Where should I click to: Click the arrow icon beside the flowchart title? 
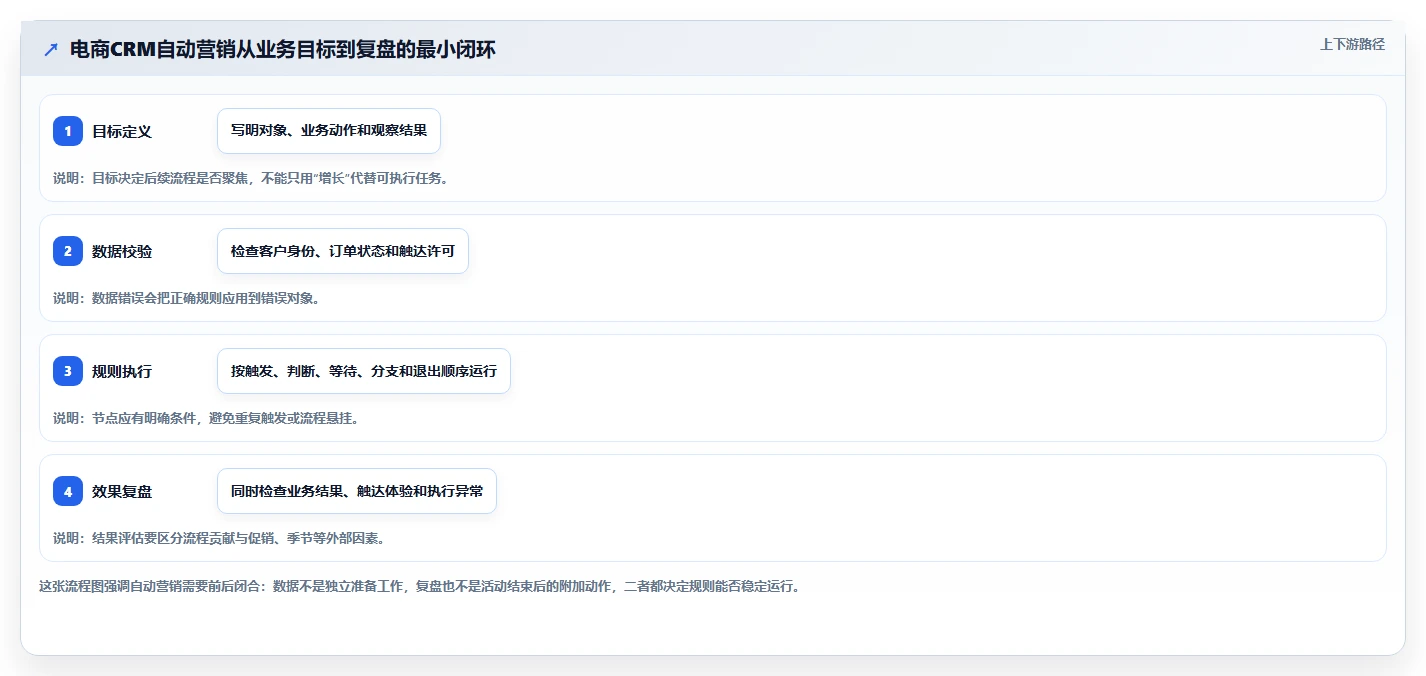pyautogui.click(x=51, y=50)
